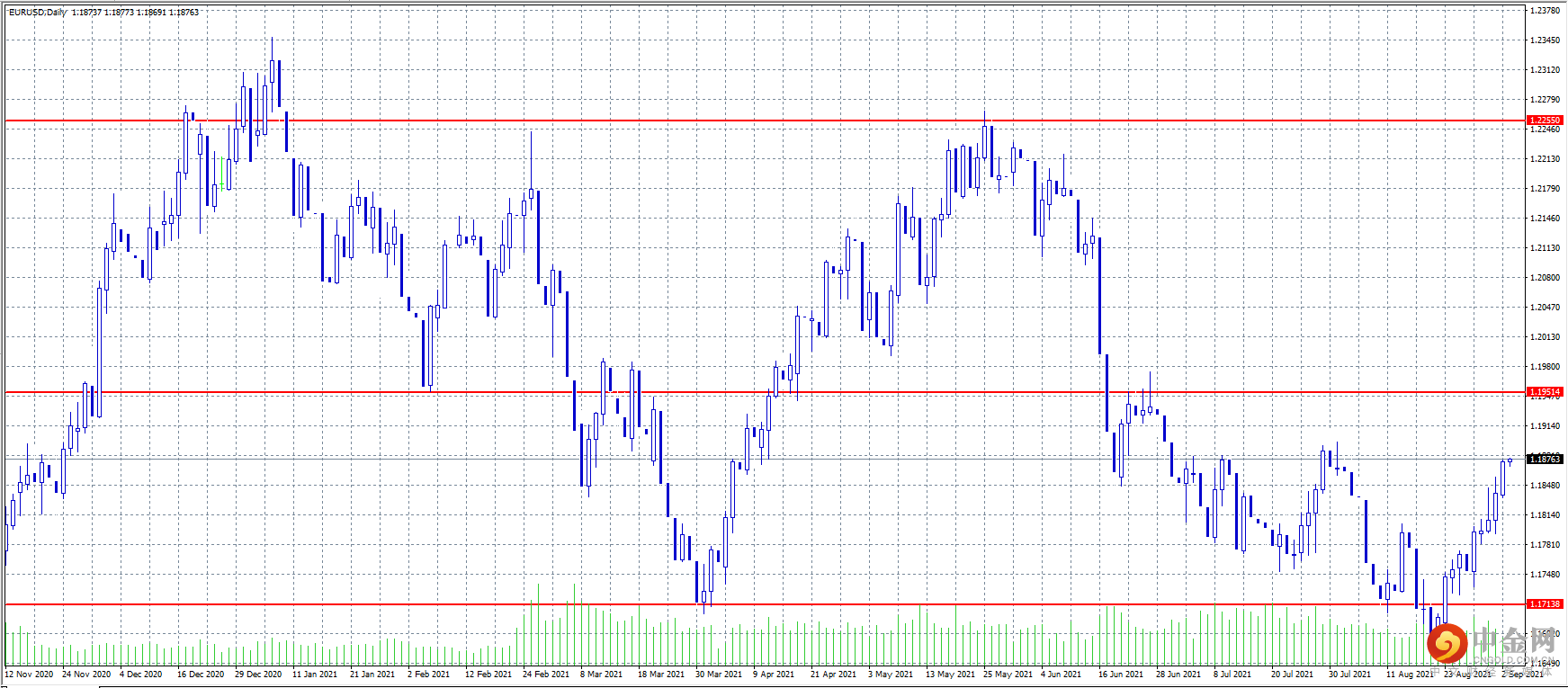Click the 1.23780 price axis label
Viewport: 1568px width, 688px height.
coord(1546,11)
